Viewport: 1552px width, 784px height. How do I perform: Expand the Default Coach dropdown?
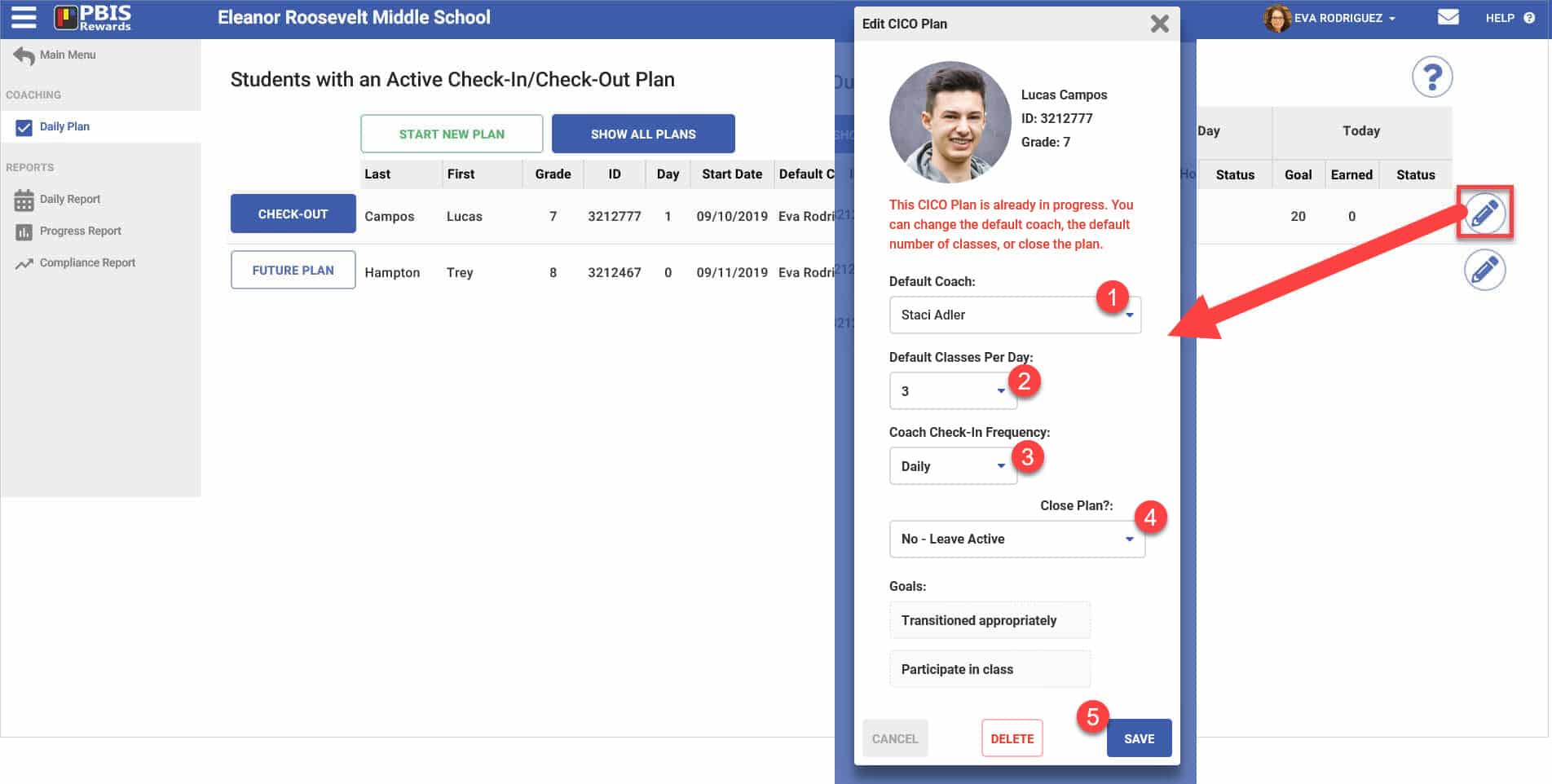tap(1014, 315)
